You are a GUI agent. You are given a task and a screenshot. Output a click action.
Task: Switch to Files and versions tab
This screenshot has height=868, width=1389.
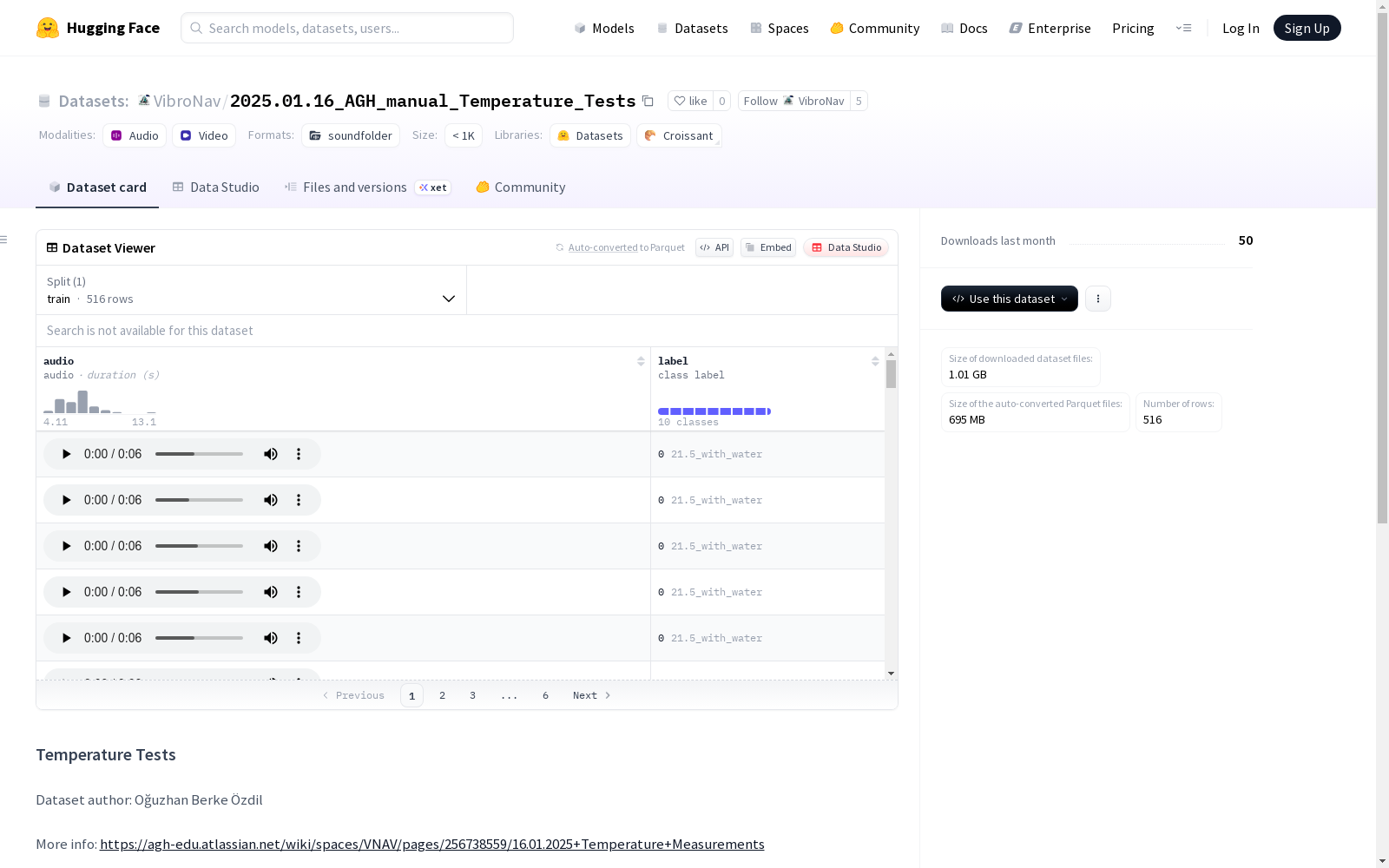click(367, 187)
